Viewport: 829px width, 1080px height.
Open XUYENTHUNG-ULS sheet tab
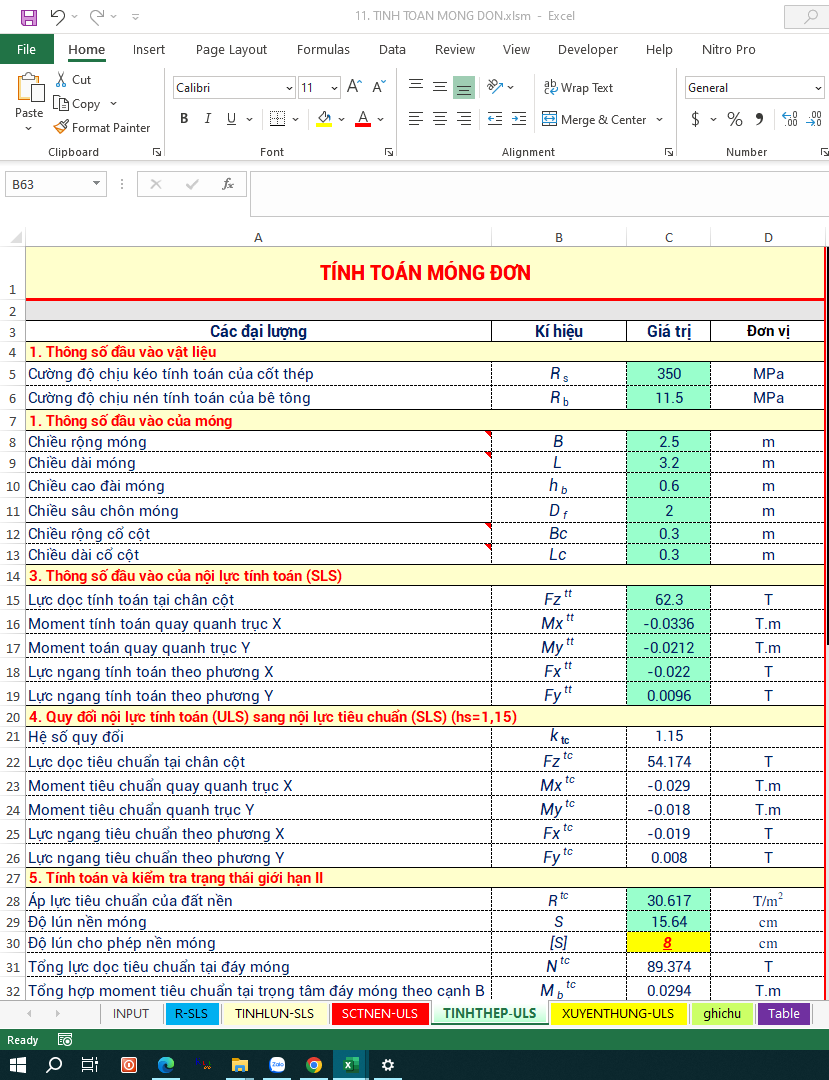[x=618, y=1013]
